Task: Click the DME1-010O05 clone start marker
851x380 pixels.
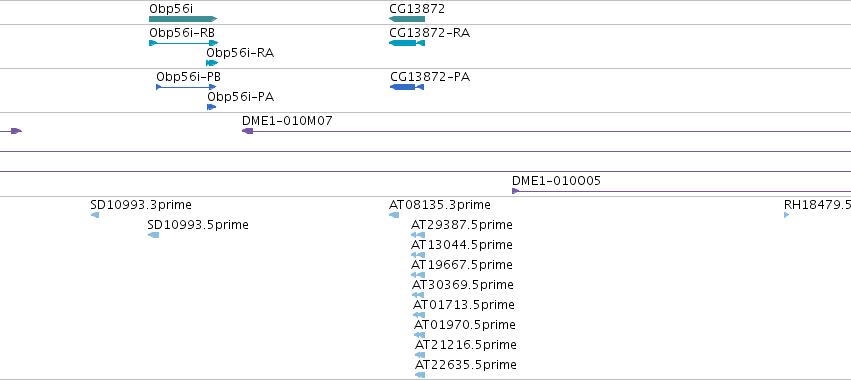Action: point(516,191)
